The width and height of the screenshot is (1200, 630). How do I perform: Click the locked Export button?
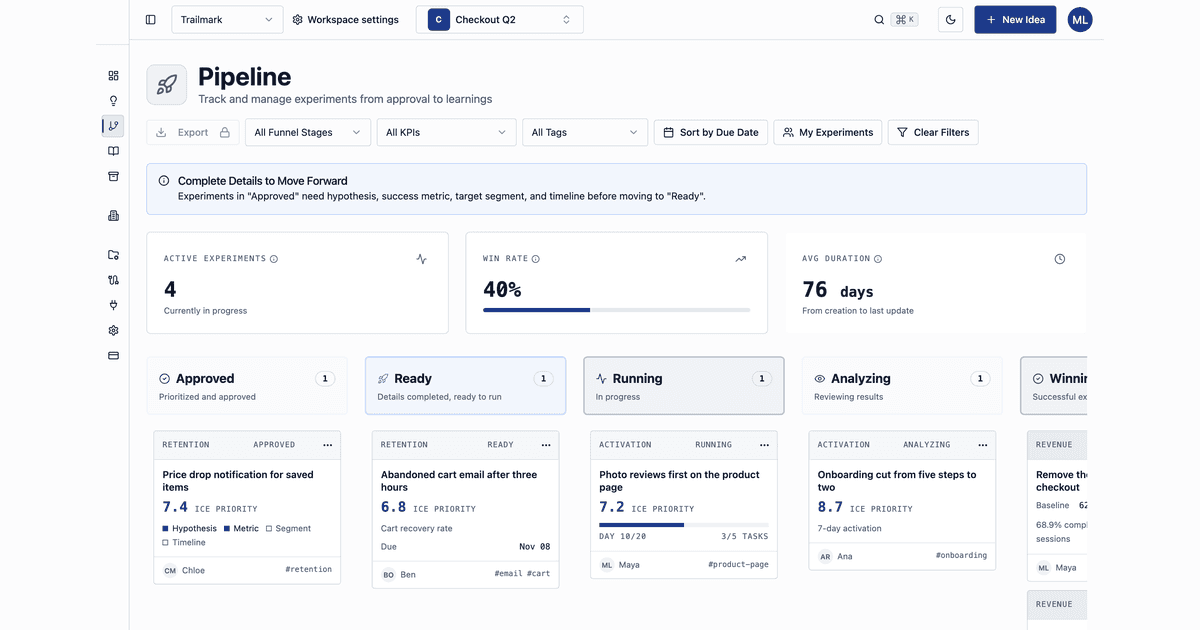(x=193, y=132)
